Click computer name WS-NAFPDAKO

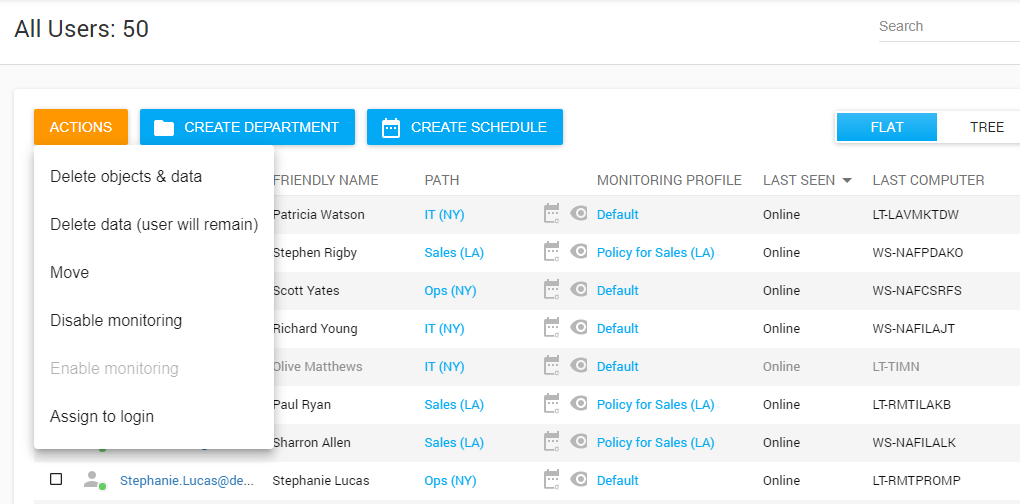pyautogui.click(x=918, y=252)
